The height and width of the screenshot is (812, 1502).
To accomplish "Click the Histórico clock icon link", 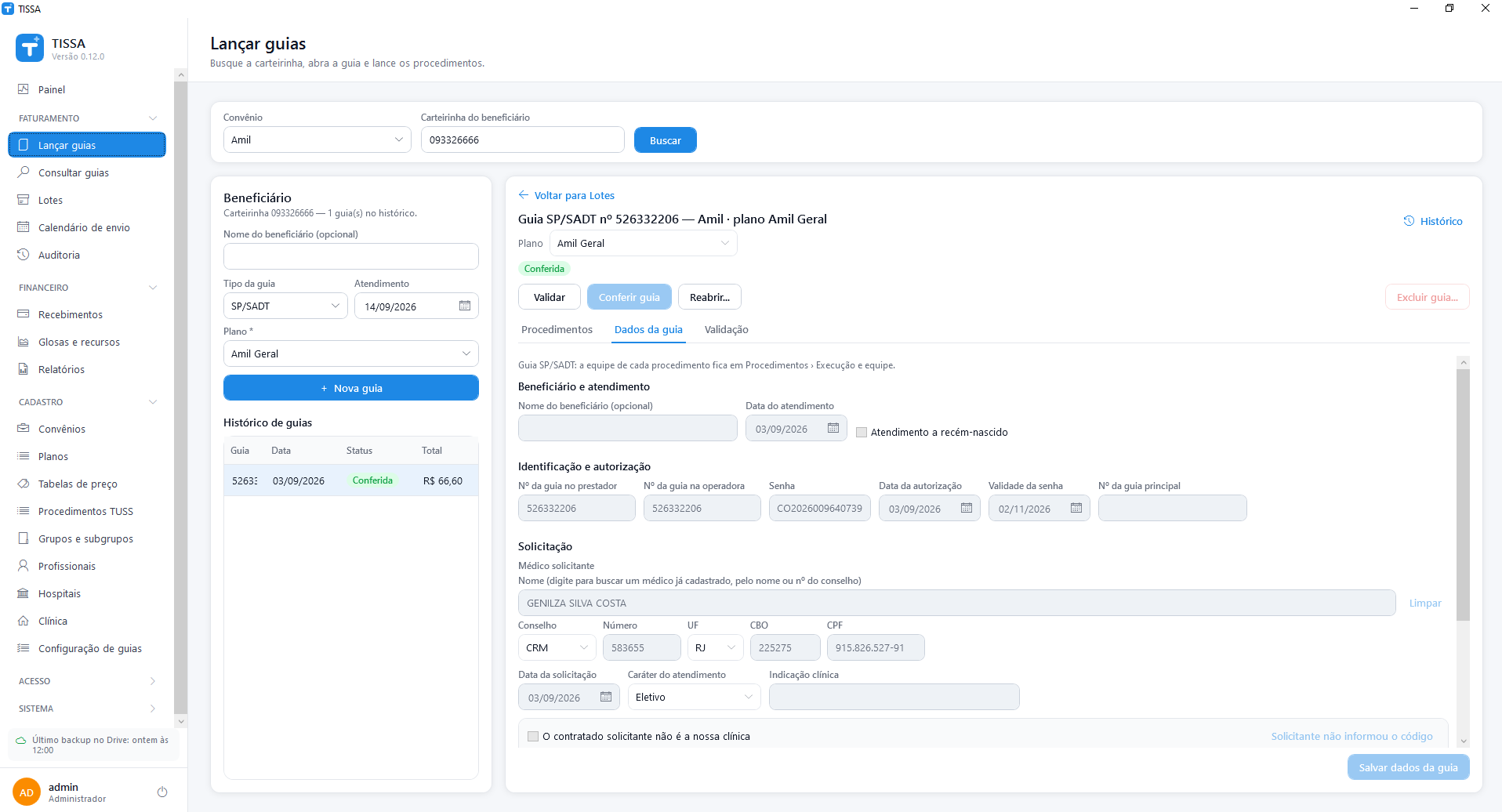I will click(1433, 221).
